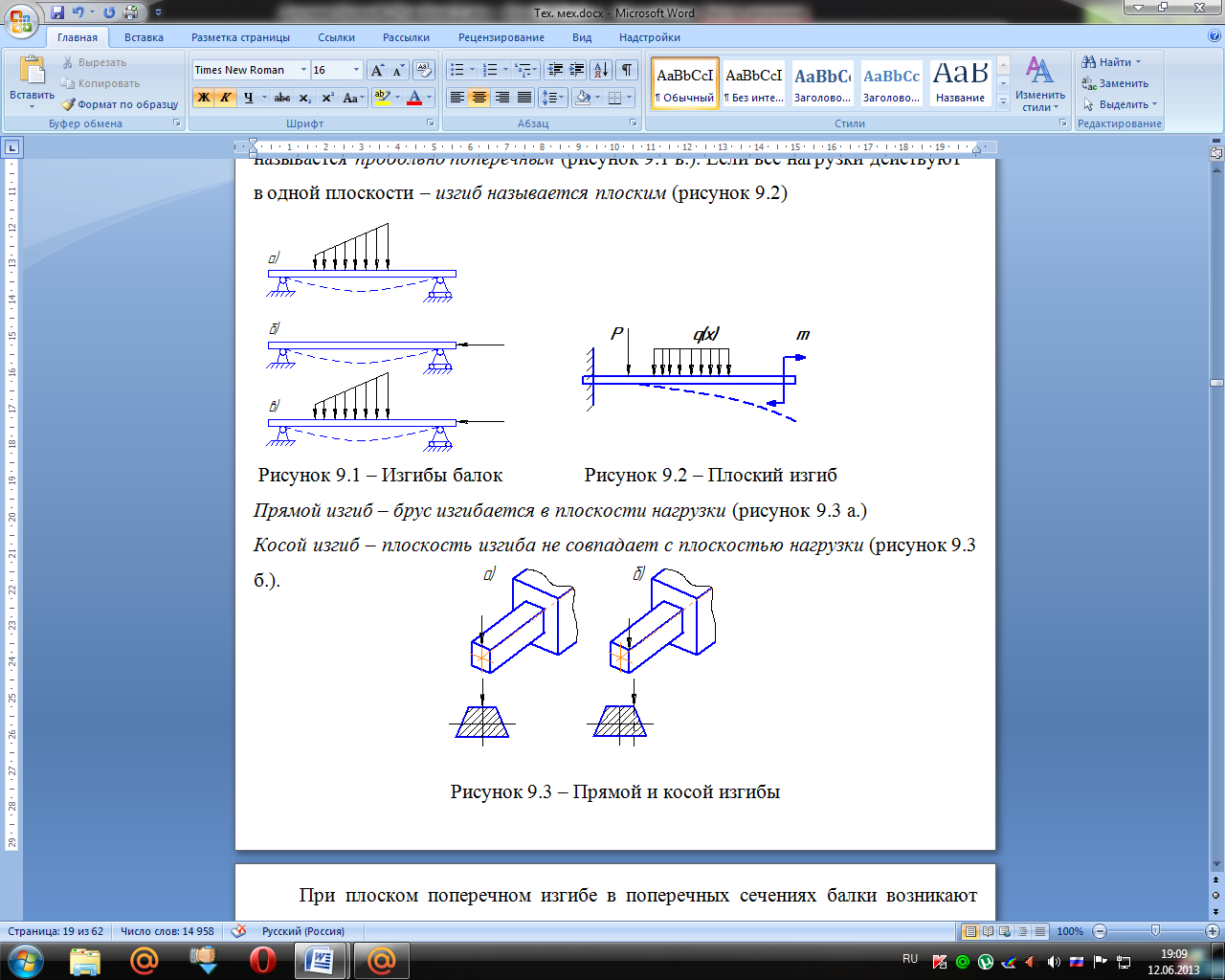Apply the Обычный style
1225x980 pixels.
click(x=685, y=83)
